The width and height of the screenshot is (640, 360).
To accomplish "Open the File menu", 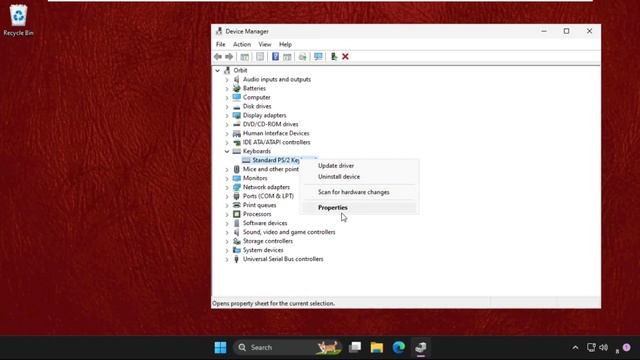I will pyautogui.click(x=220, y=44).
